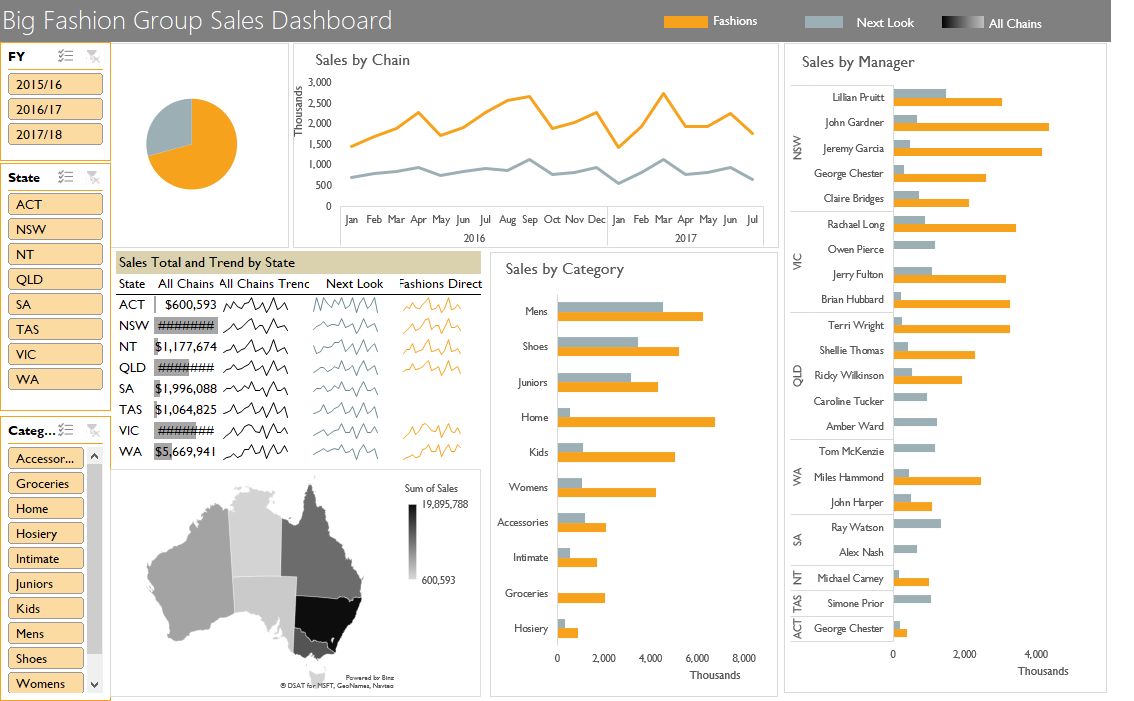Toggle the 2016/17 fiscal year filter
The height and width of the screenshot is (701, 1134).
pos(55,109)
